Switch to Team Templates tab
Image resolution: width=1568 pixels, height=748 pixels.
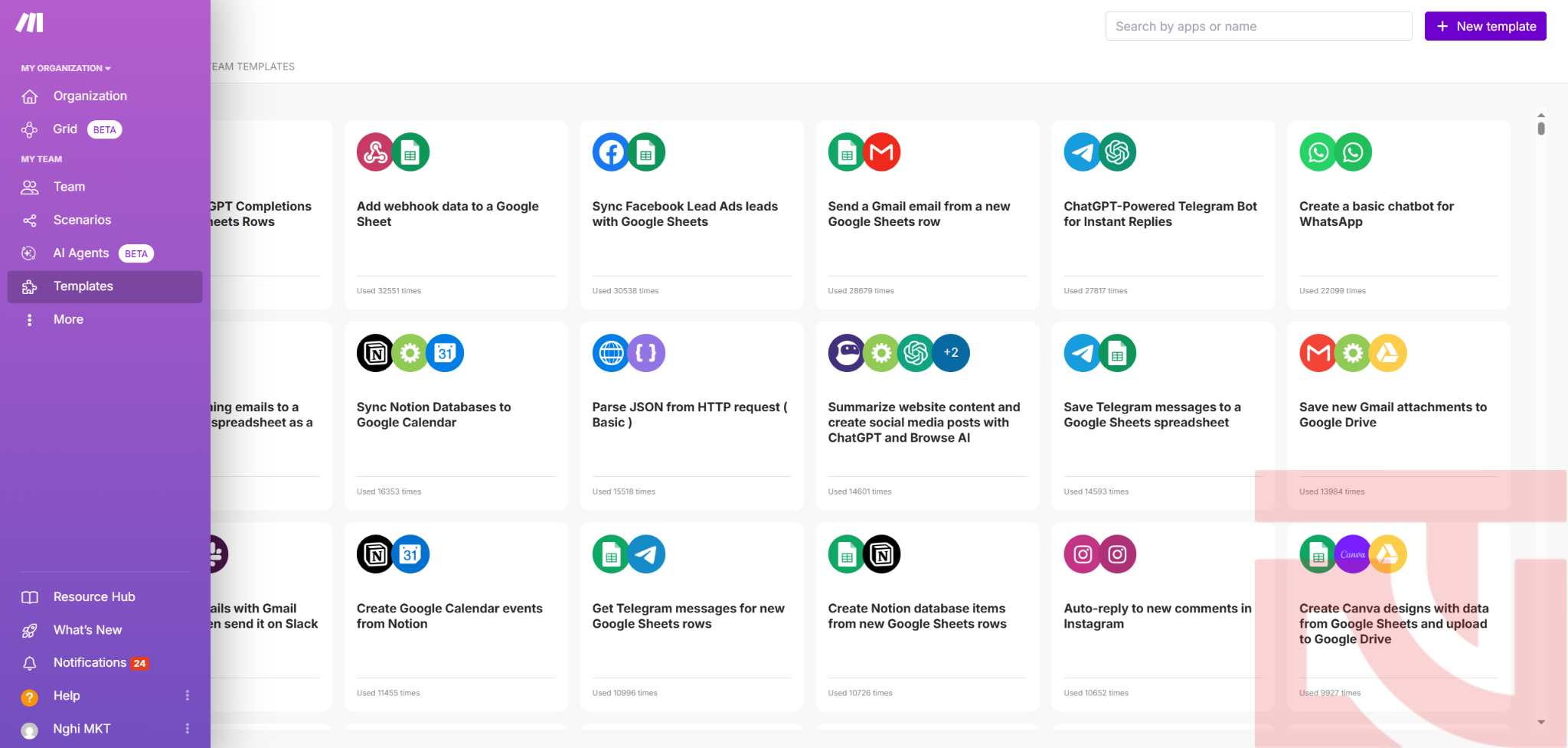point(253,67)
